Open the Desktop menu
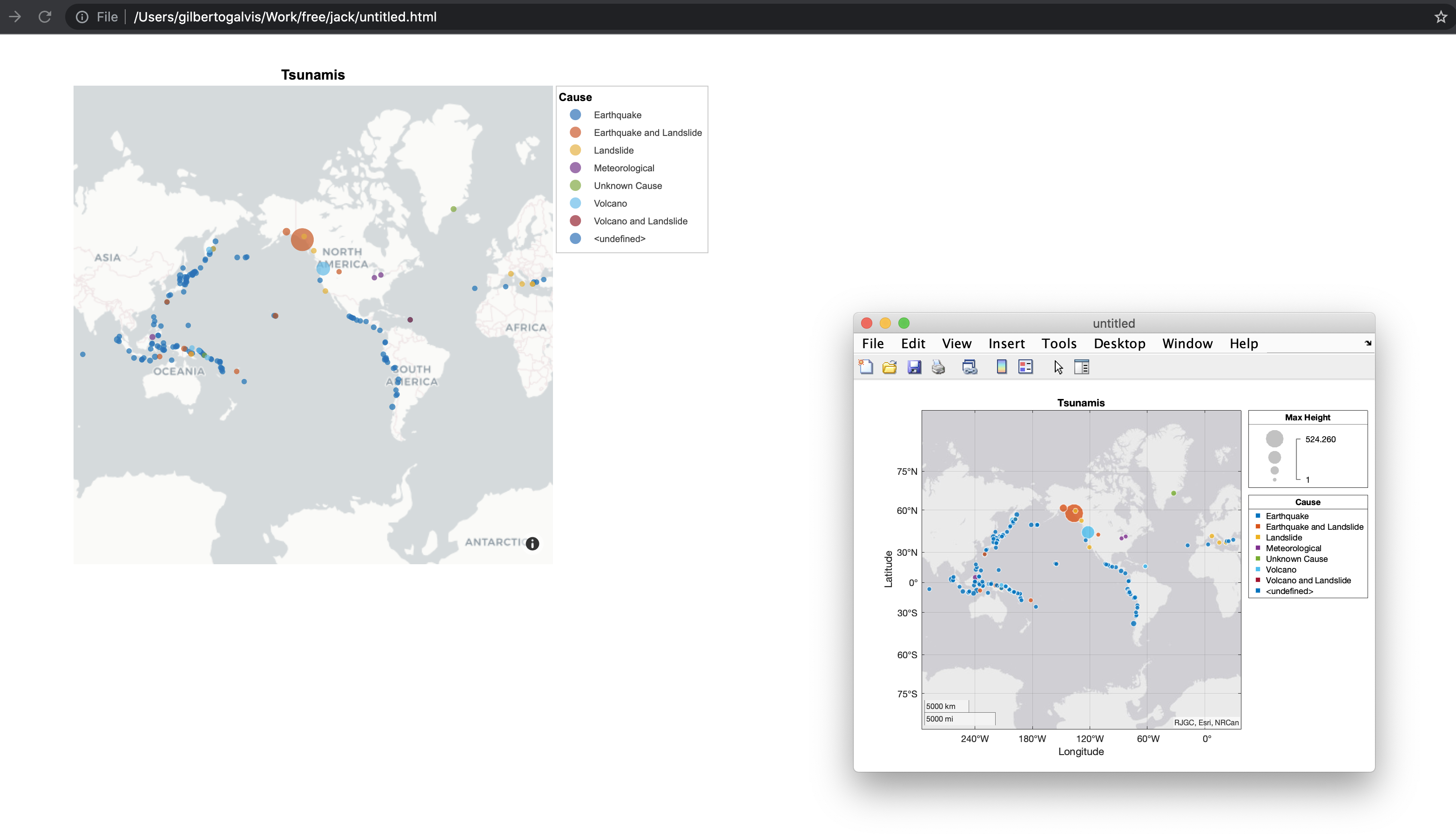Screen dimensions: 1456x837 coord(1119,343)
